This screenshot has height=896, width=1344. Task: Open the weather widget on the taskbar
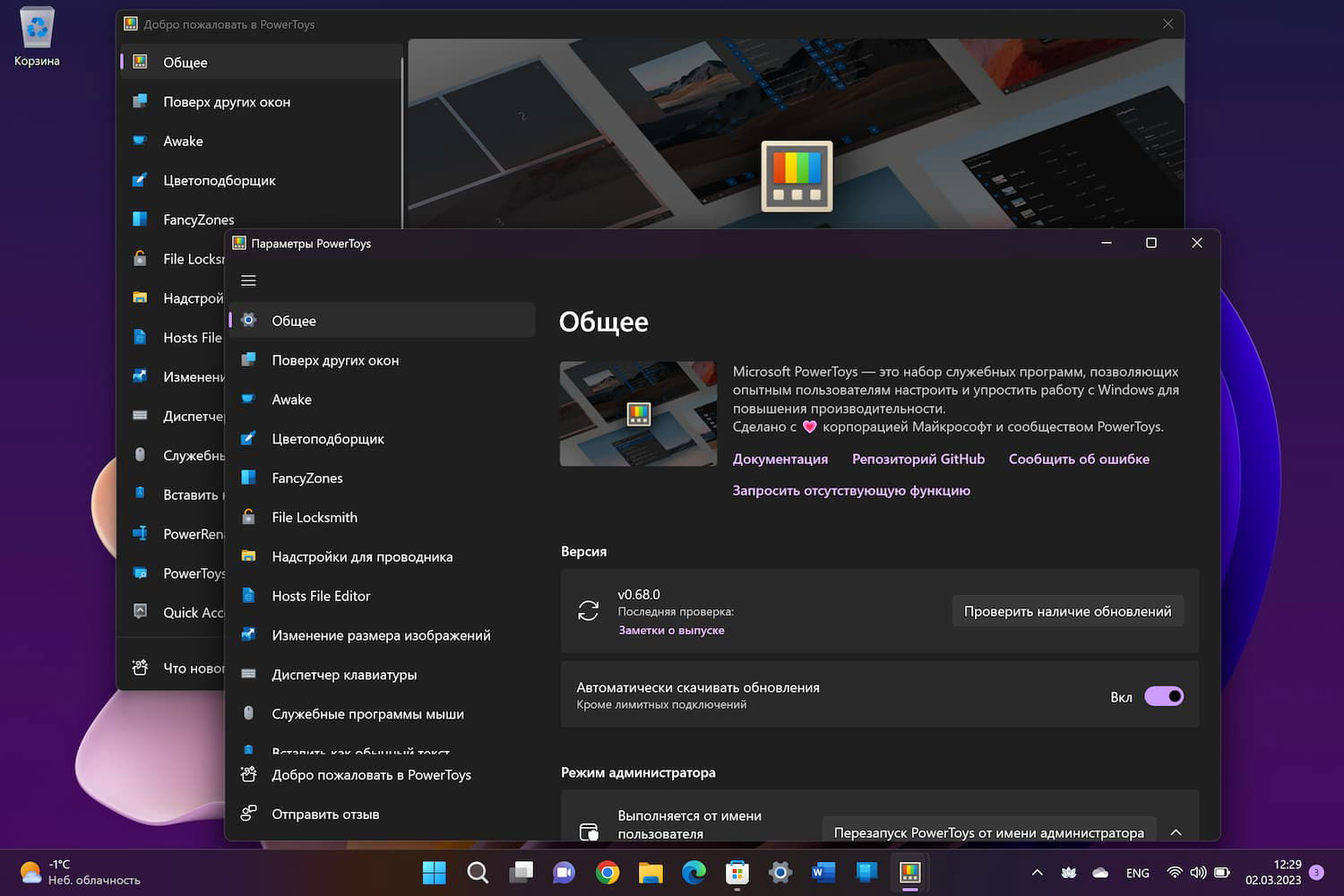tap(81, 872)
